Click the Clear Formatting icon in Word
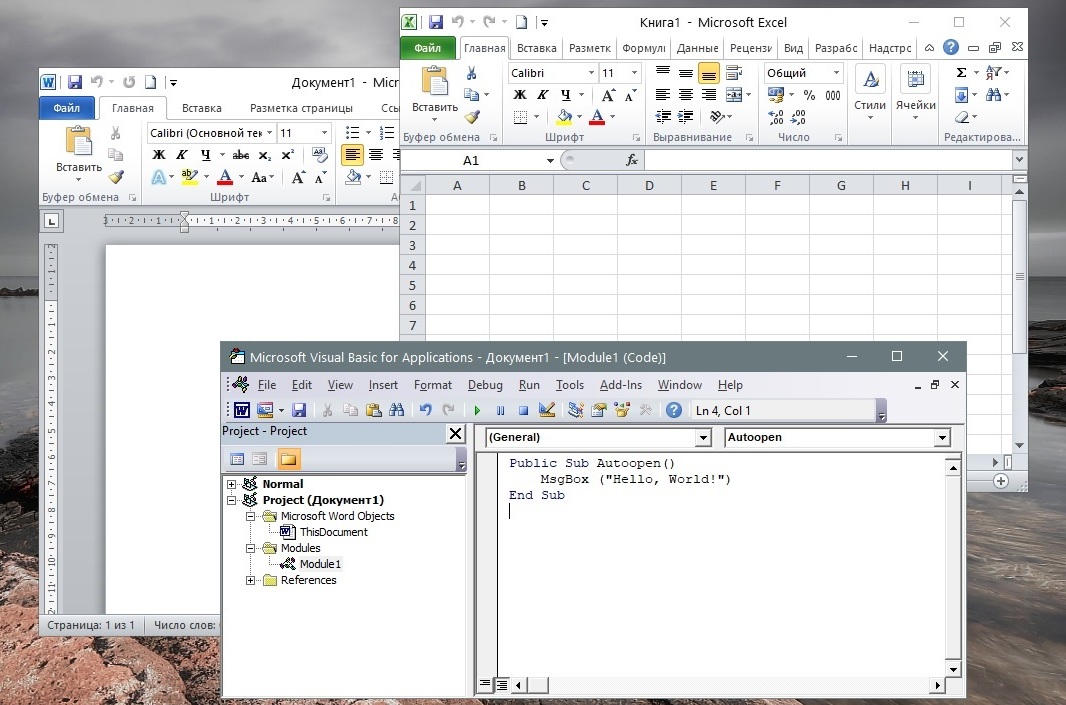The height and width of the screenshot is (705, 1066). (320, 154)
